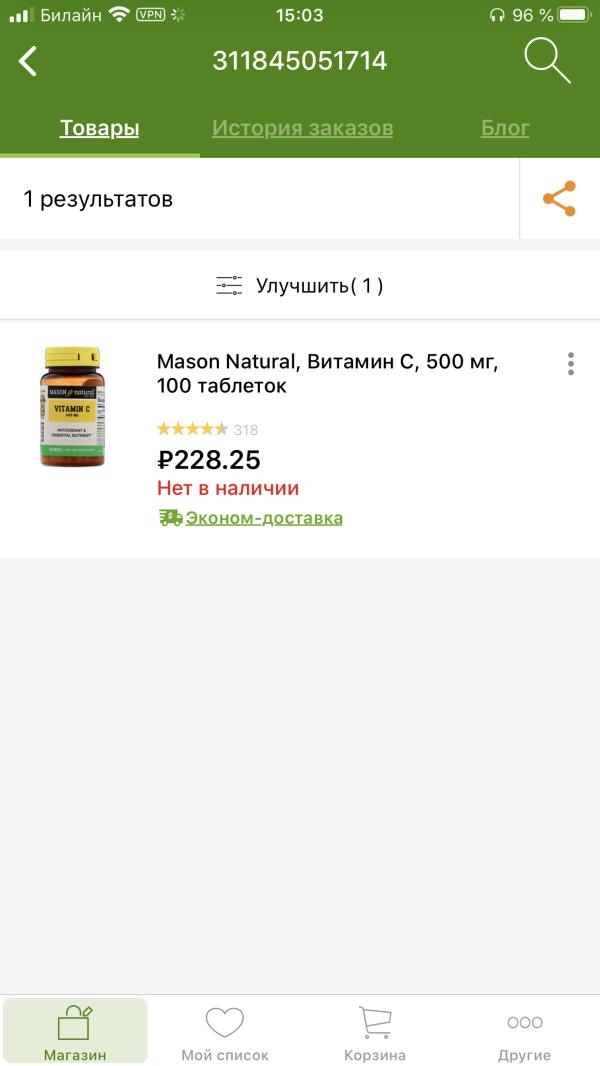Select the Товары tab
The image size is (600, 1066).
(99, 128)
